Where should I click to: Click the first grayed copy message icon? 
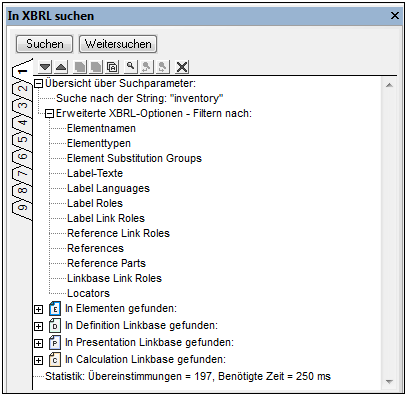coord(80,67)
